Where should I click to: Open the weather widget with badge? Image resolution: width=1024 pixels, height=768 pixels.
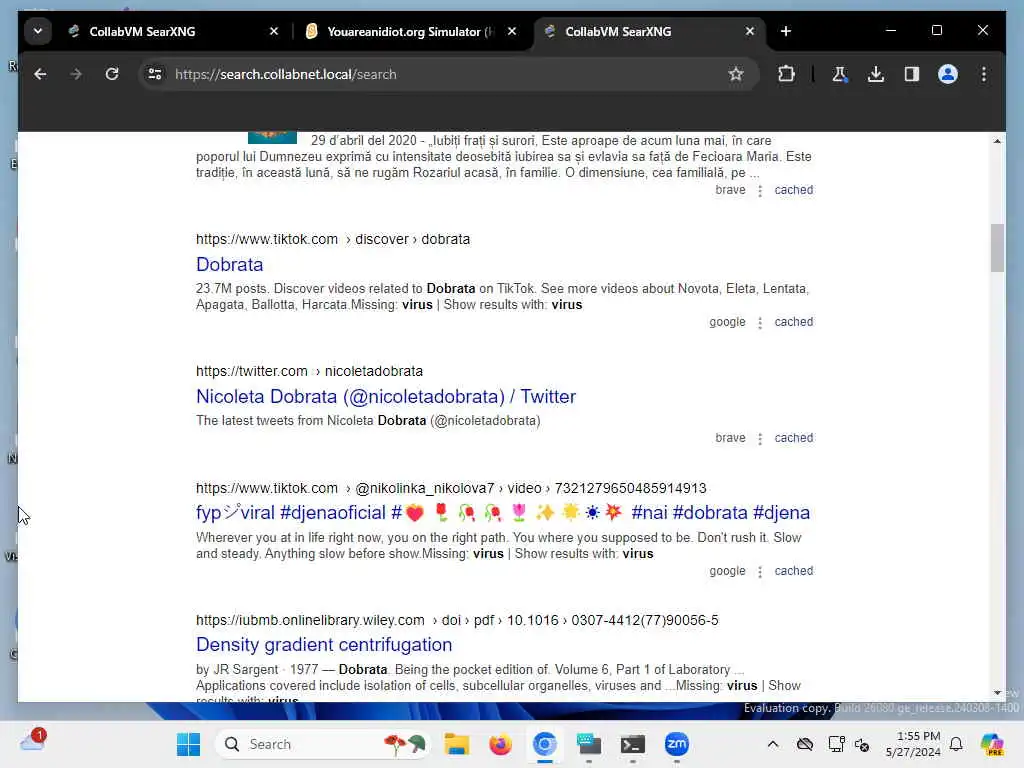(x=33, y=741)
